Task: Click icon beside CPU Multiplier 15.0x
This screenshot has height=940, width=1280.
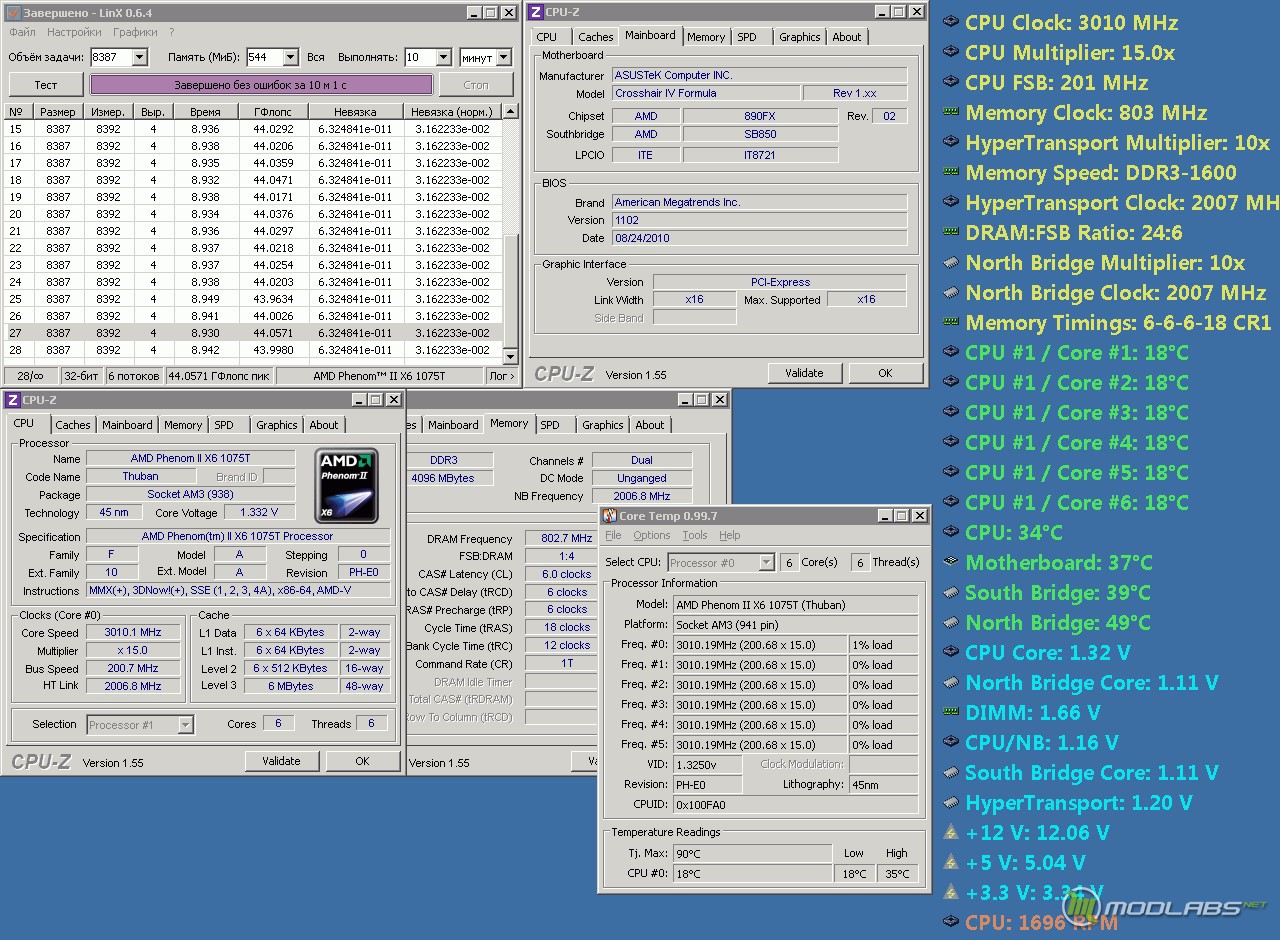Action: (951, 52)
